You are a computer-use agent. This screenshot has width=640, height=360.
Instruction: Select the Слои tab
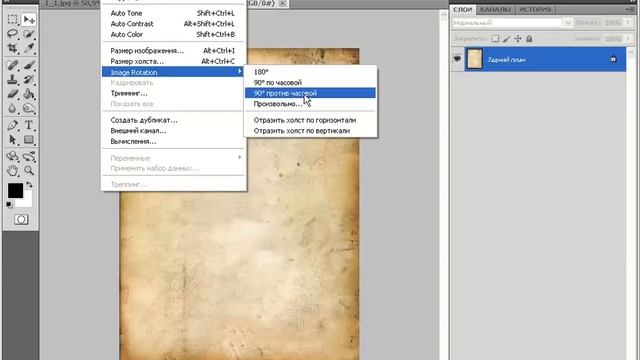click(462, 9)
